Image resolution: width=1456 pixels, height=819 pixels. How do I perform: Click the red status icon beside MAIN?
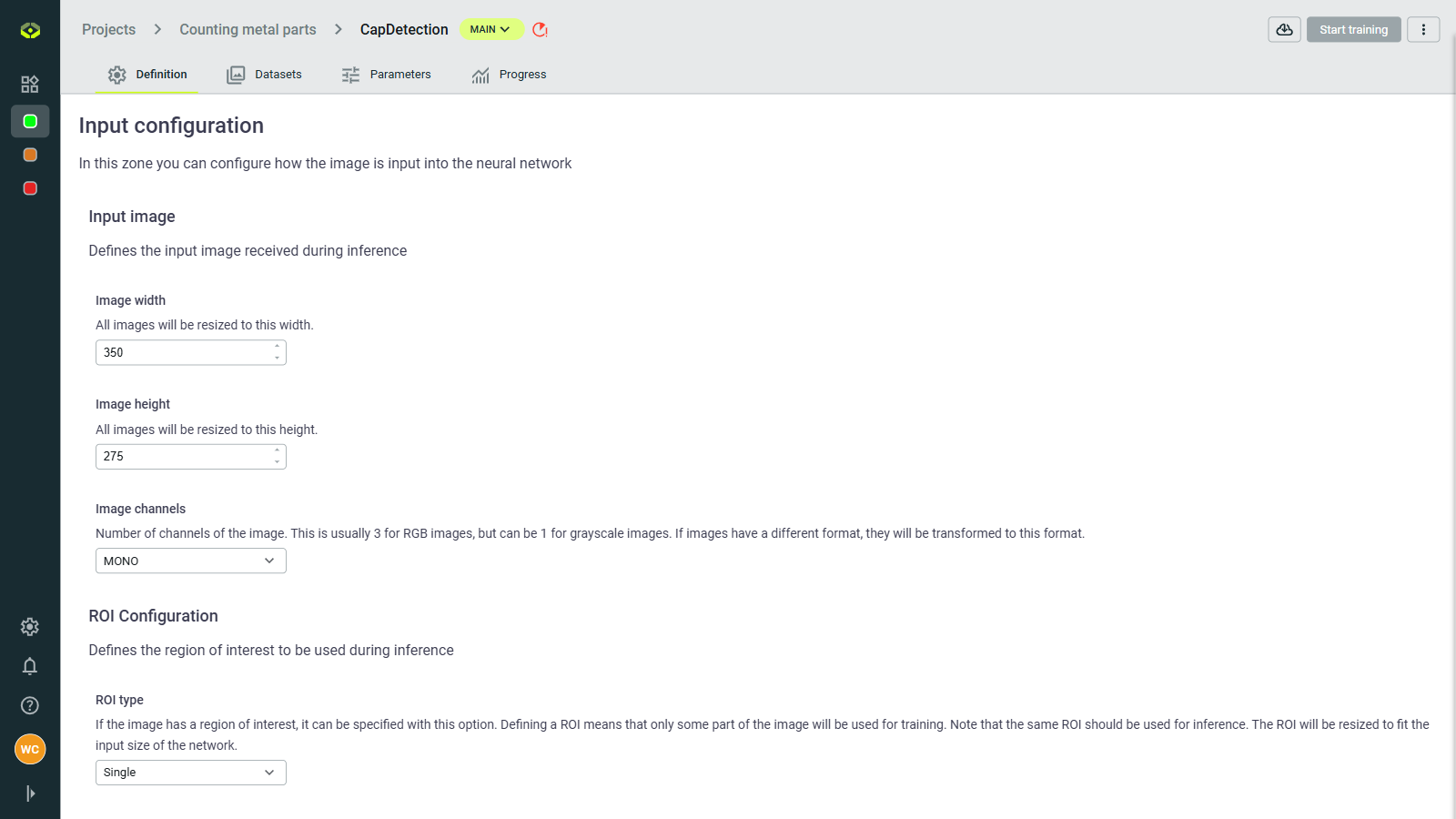(x=540, y=30)
